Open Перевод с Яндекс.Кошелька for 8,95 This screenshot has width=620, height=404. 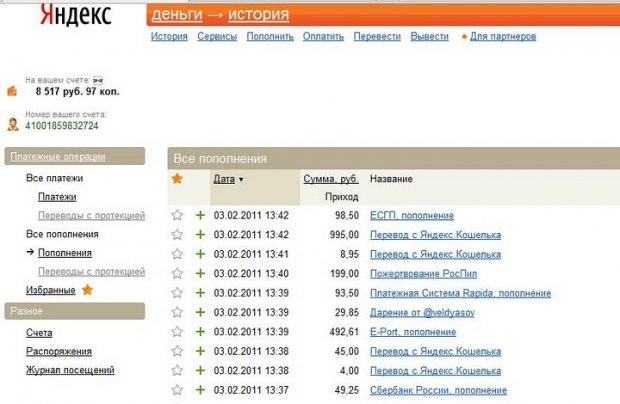[435, 254]
